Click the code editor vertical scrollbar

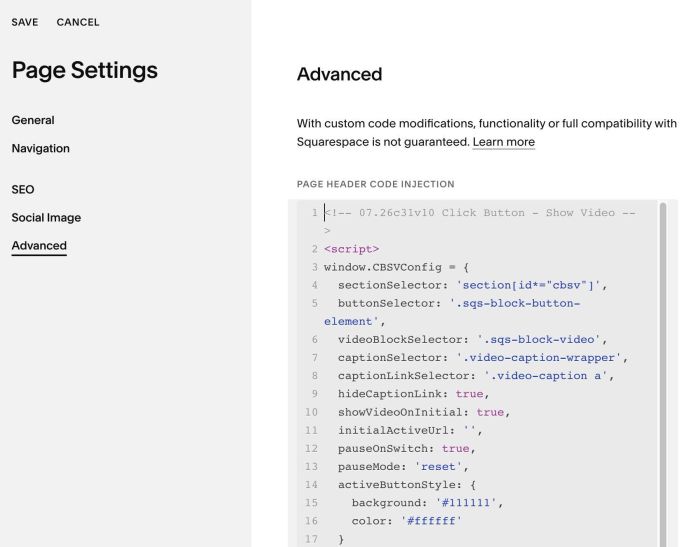pos(662,374)
